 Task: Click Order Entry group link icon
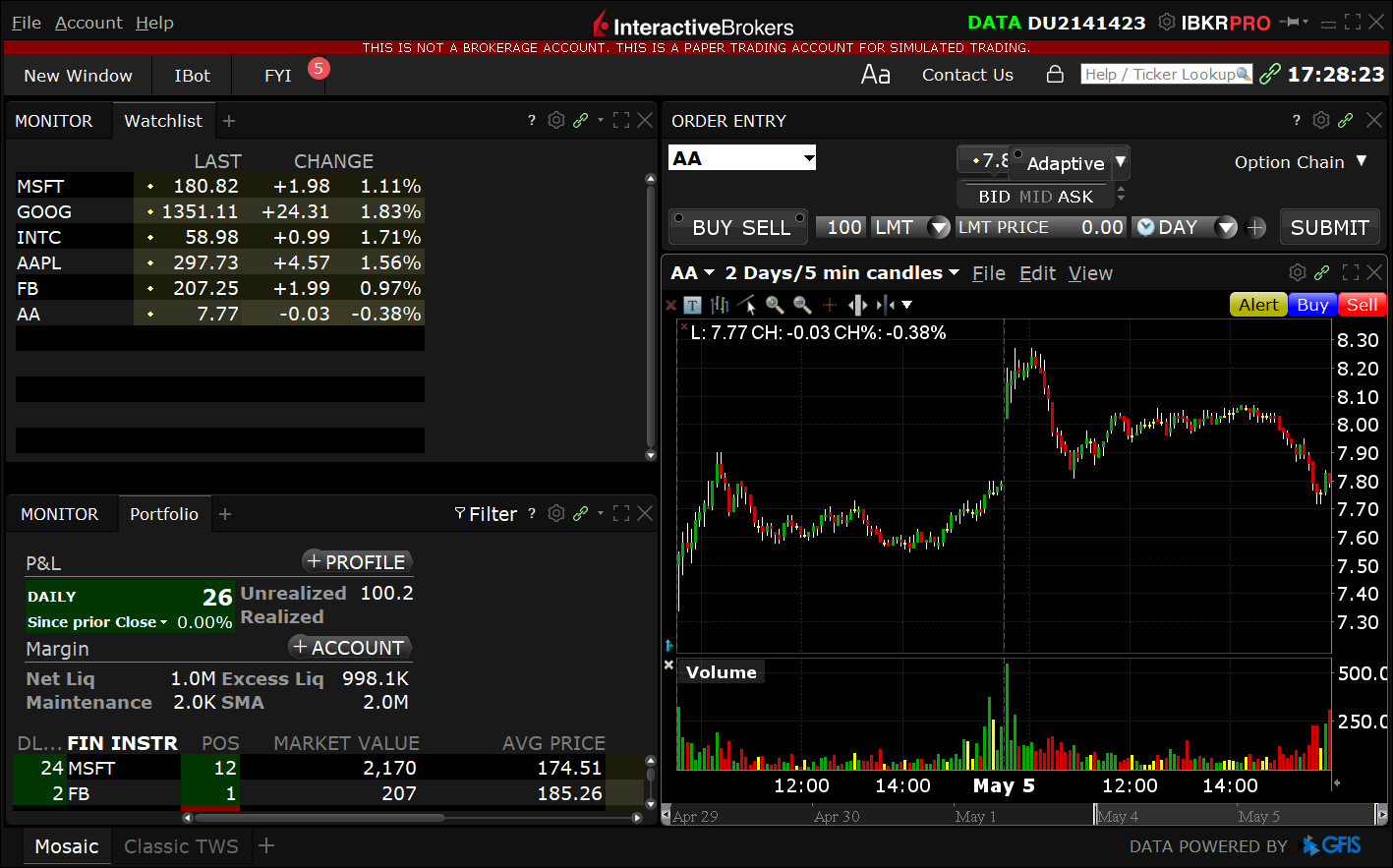coord(1346,120)
